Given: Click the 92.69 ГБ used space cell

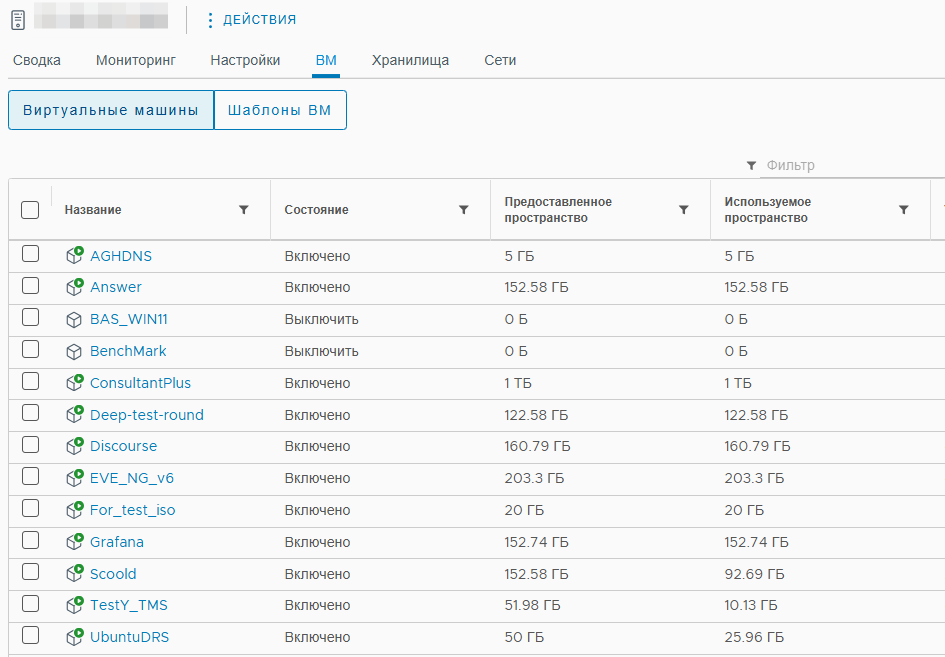Looking at the screenshot, I should tap(755, 574).
